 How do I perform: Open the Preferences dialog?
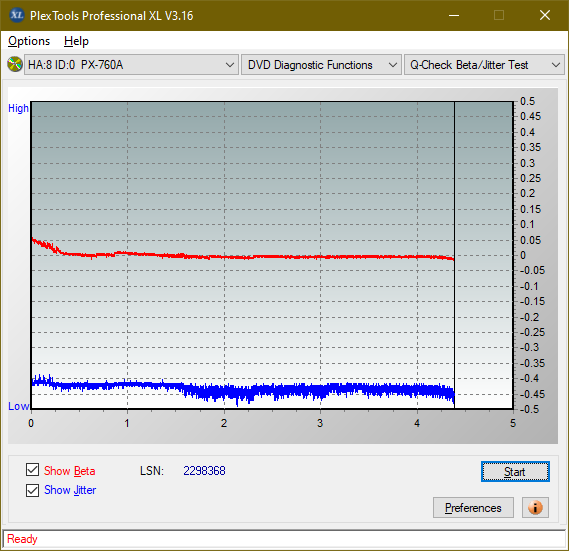[x=473, y=507]
